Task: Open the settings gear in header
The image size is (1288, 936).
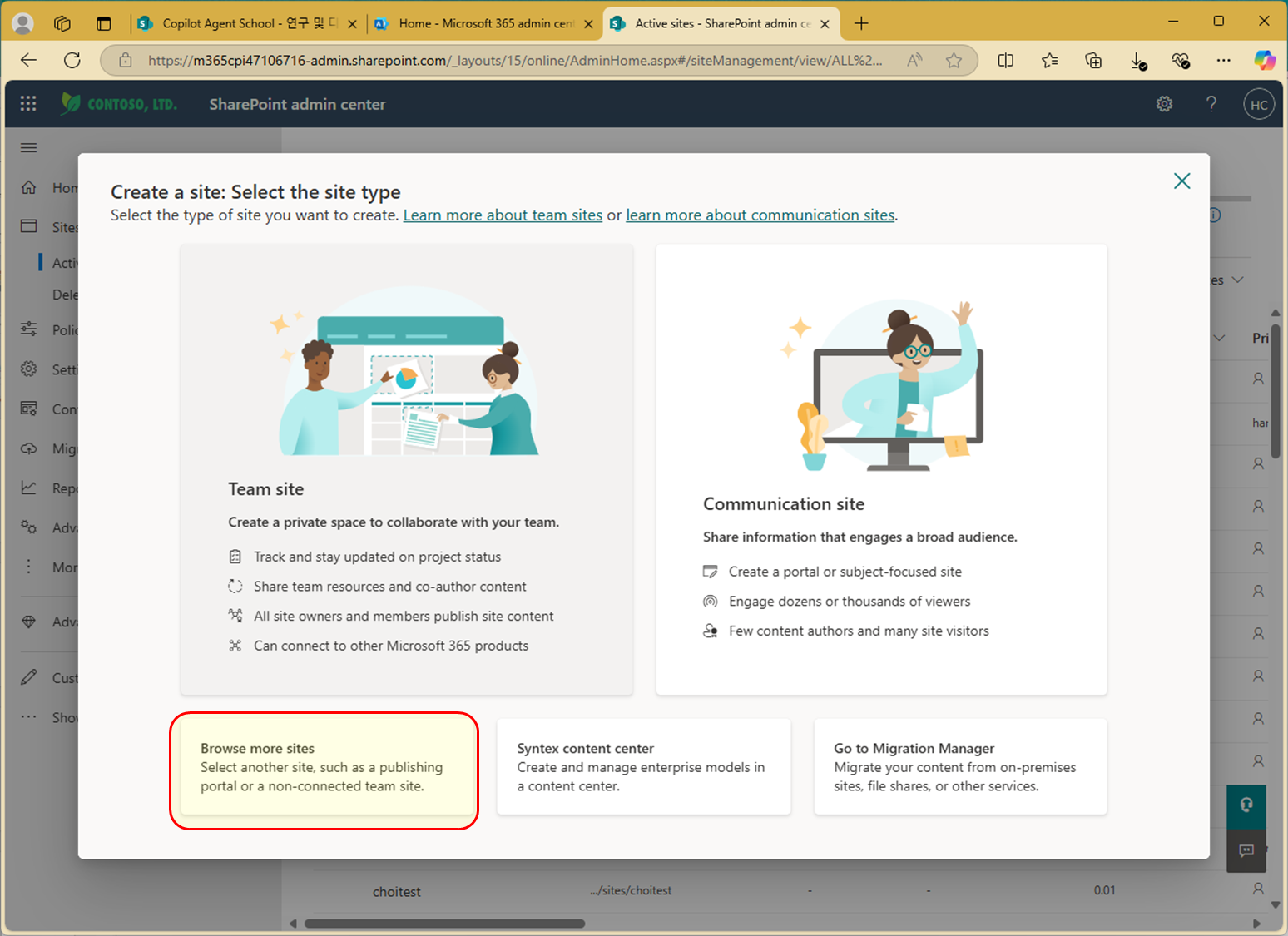Action: (x=1165, y=104)
